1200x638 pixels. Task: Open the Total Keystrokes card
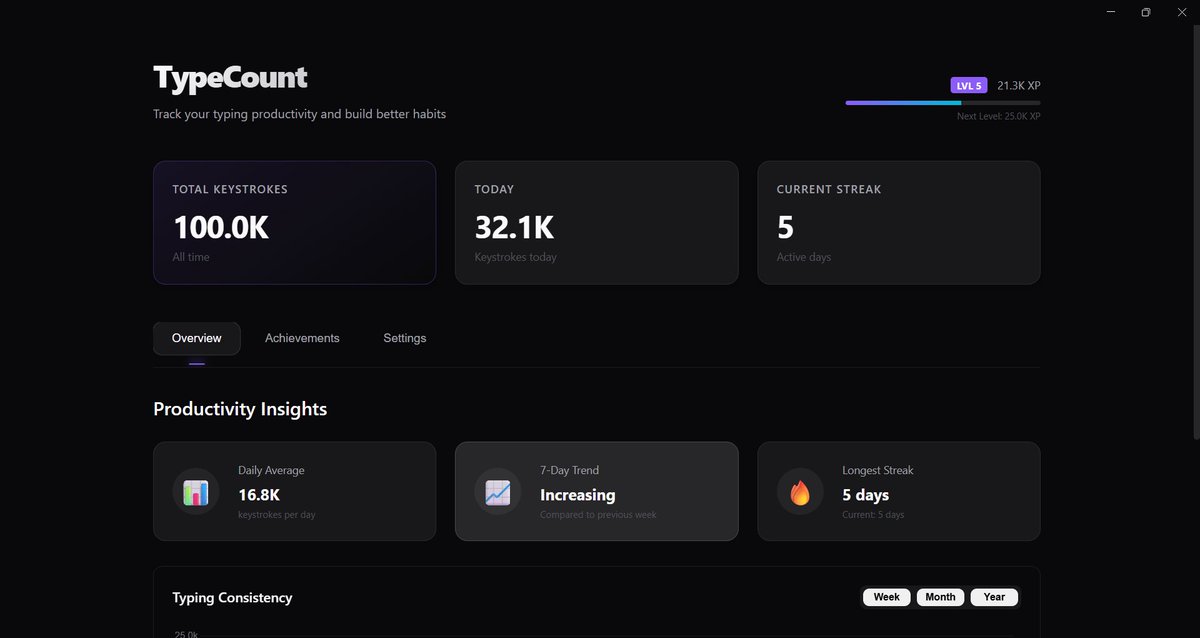click(294, 223)
